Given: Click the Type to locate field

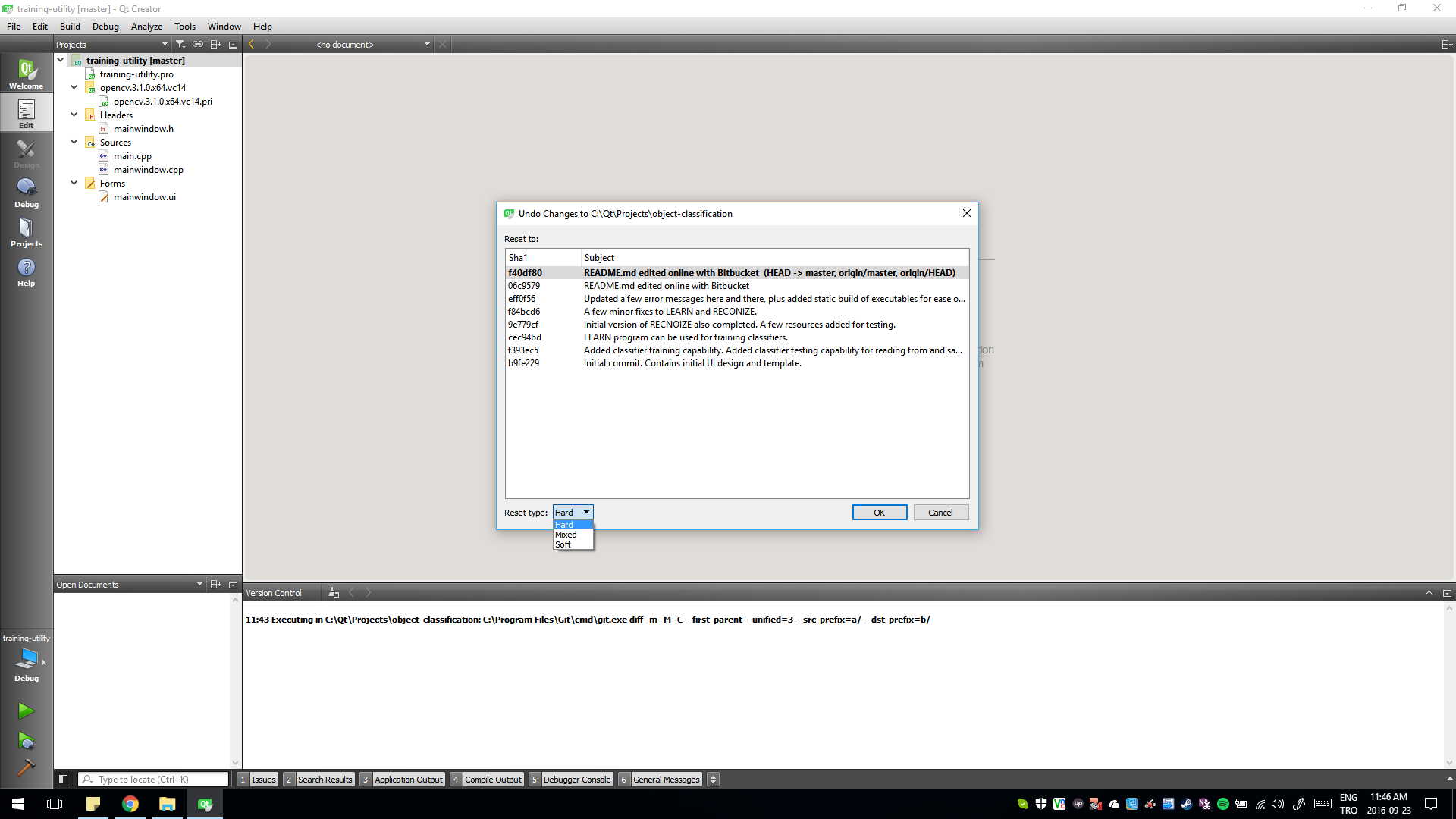Looking at the screenshot, I should pos(153,779).
